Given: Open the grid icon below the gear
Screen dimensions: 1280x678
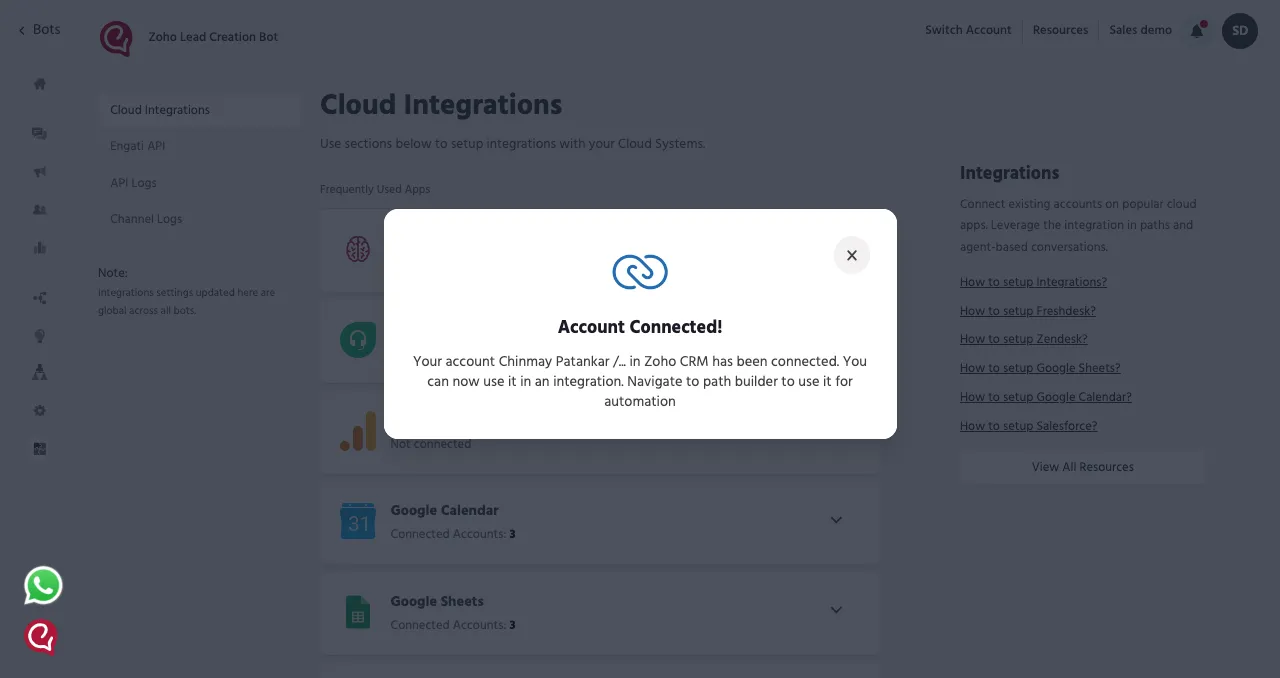Looking at the screenshot, I should (x=40, y=449).
